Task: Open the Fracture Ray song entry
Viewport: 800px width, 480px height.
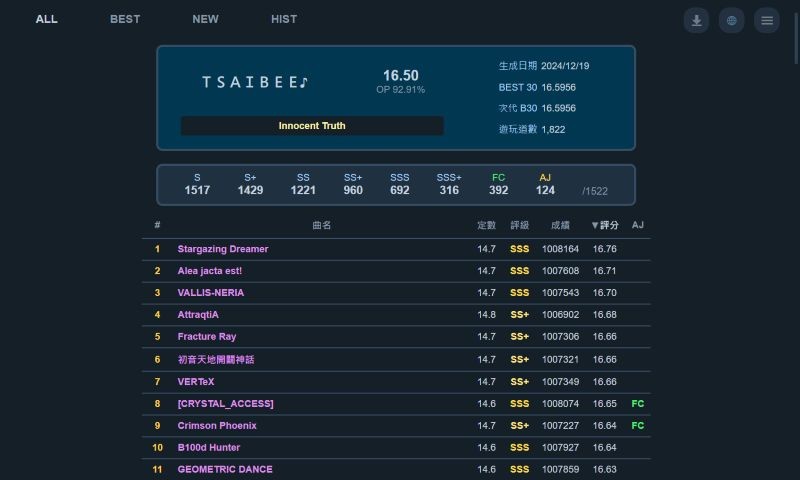Action: pos(207,337)
